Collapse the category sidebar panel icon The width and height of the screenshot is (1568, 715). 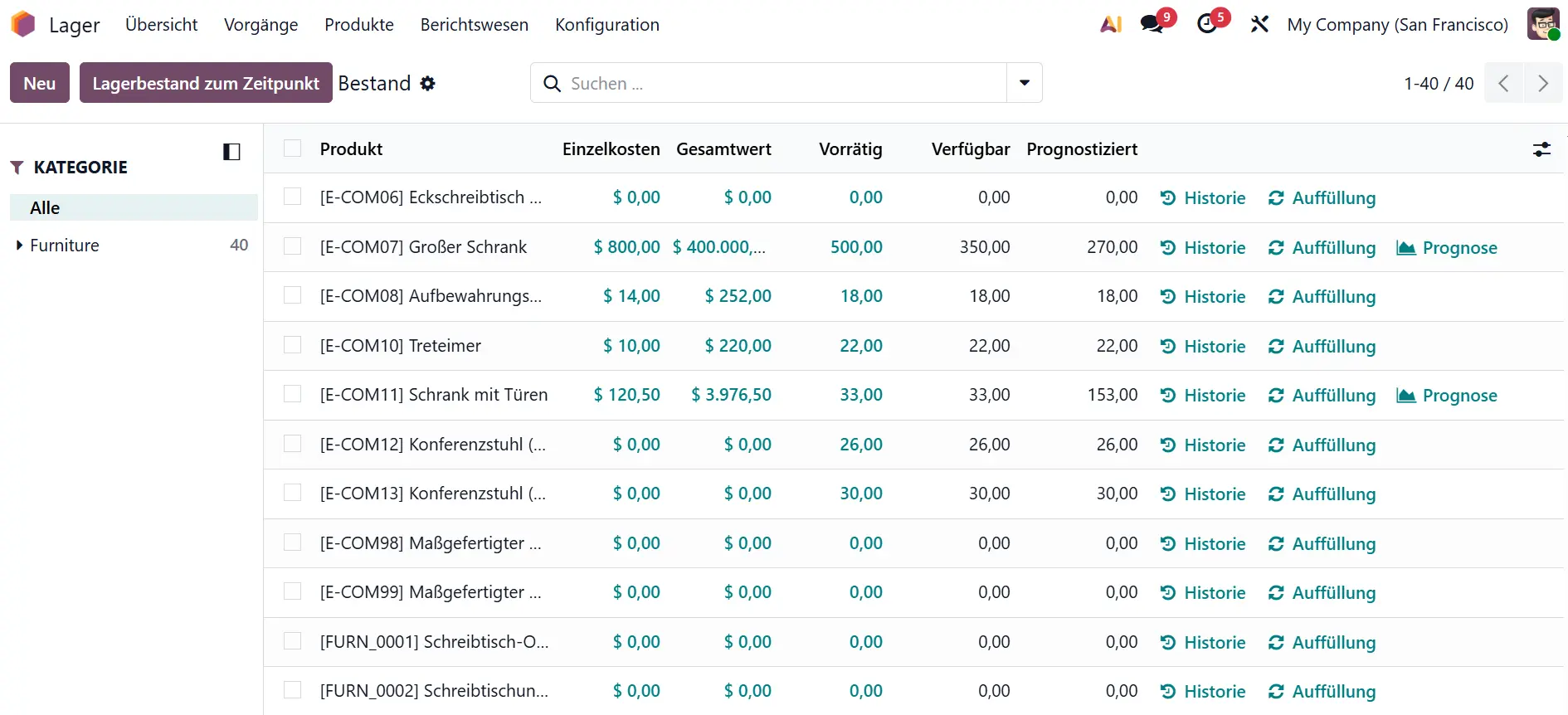231,152
